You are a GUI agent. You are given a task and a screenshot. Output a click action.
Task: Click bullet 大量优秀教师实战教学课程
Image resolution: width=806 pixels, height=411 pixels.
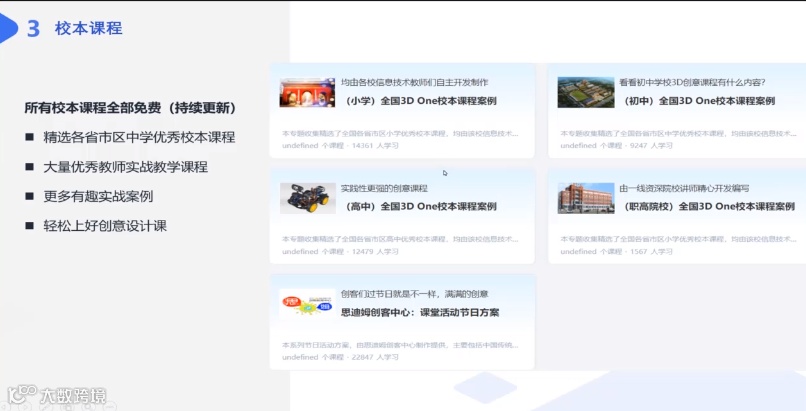(125, 167)
